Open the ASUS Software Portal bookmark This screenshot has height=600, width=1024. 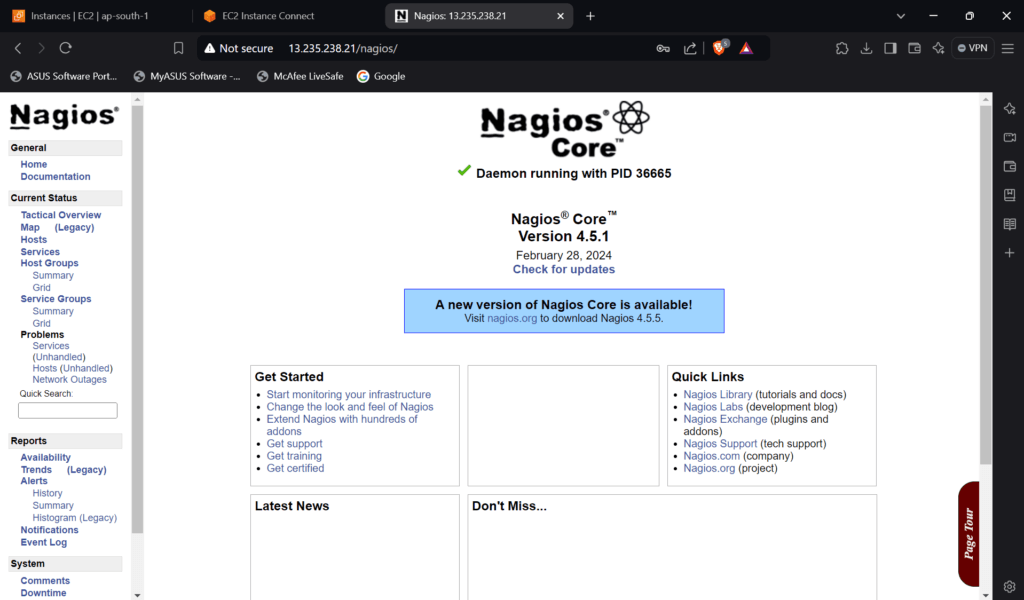tap(64, 76)
